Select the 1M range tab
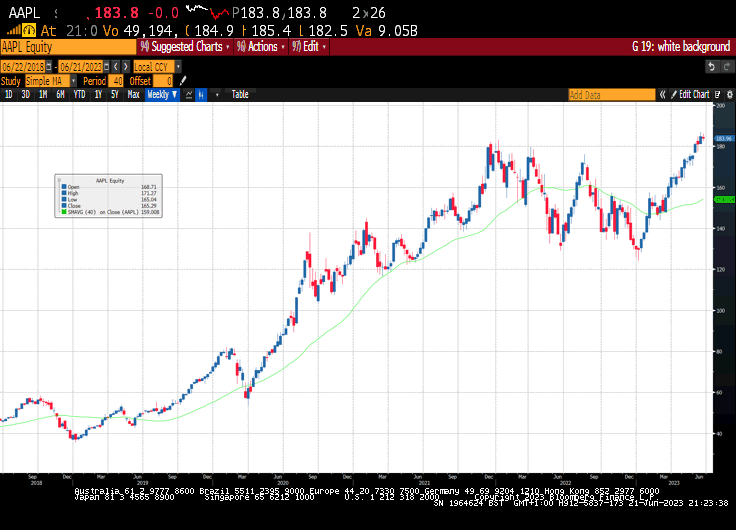Viewport: 736px width, 530px height. point(43,94)
